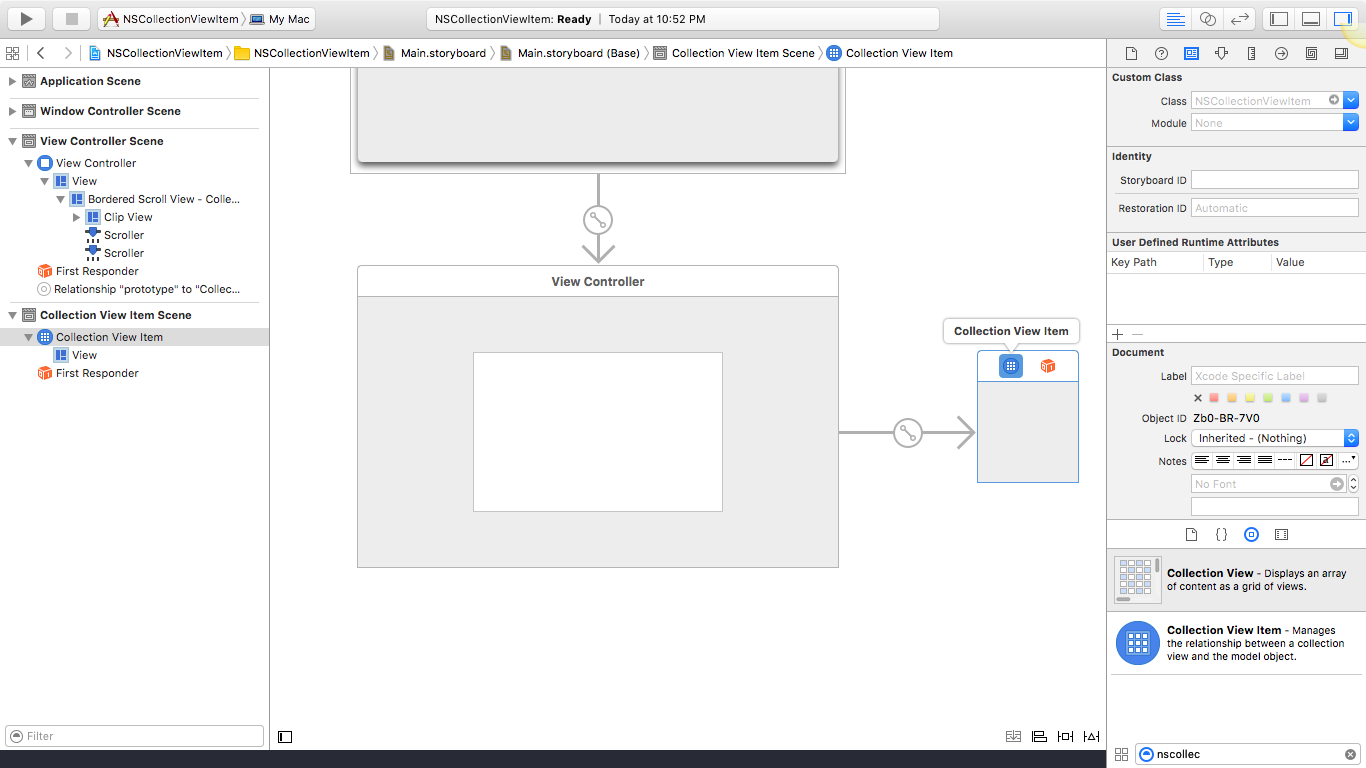Open the Lock dropdown in Document section
The image size is (1366, 768).
[1273, 438]
